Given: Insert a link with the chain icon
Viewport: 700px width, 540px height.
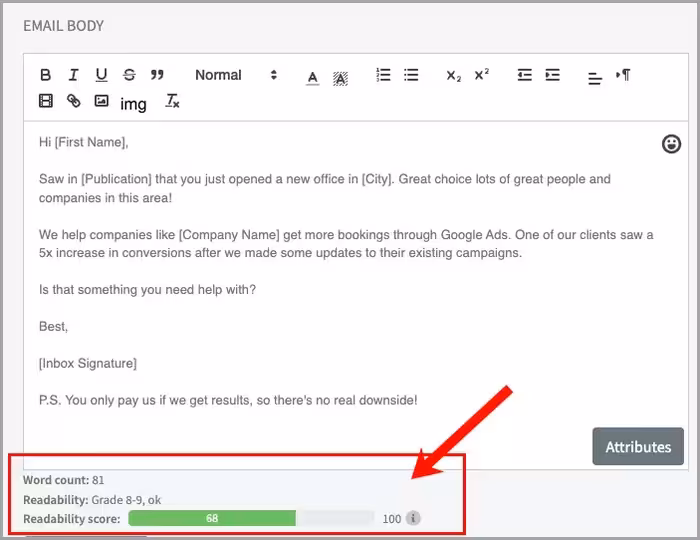Looking at the screenshot, I should point(73,101).
